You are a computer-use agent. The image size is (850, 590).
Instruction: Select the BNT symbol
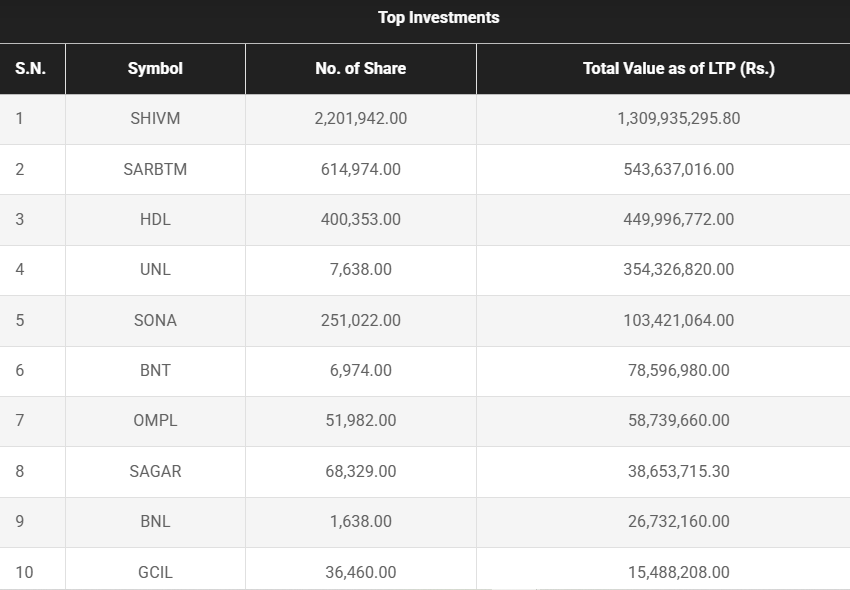pyautogui.click(x=155, y=370)
